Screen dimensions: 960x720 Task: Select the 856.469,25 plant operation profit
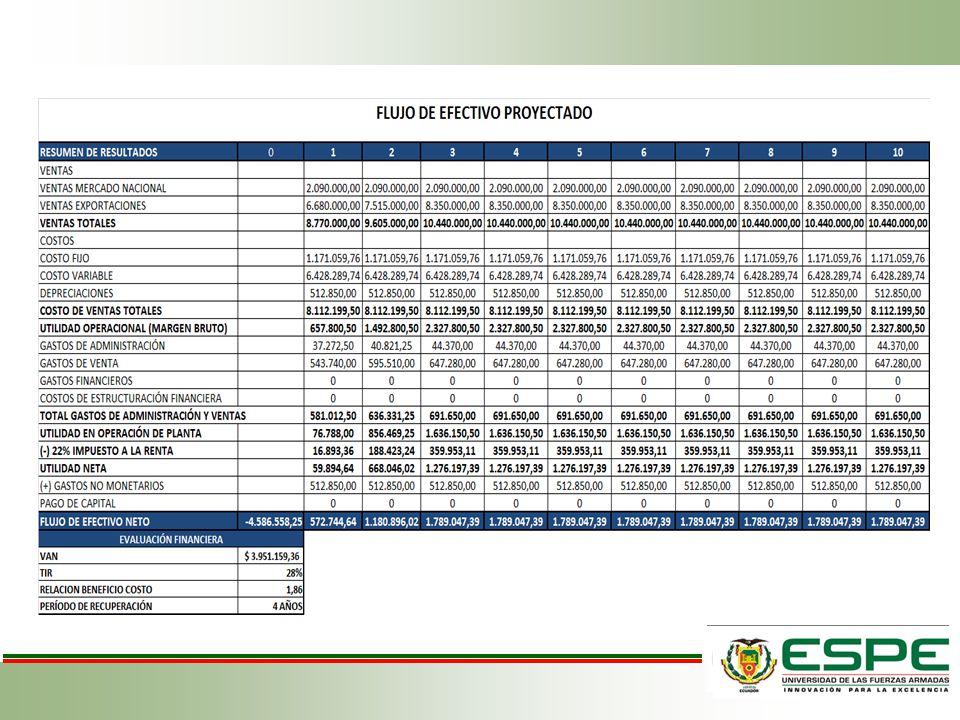click(x=391, y=433)
